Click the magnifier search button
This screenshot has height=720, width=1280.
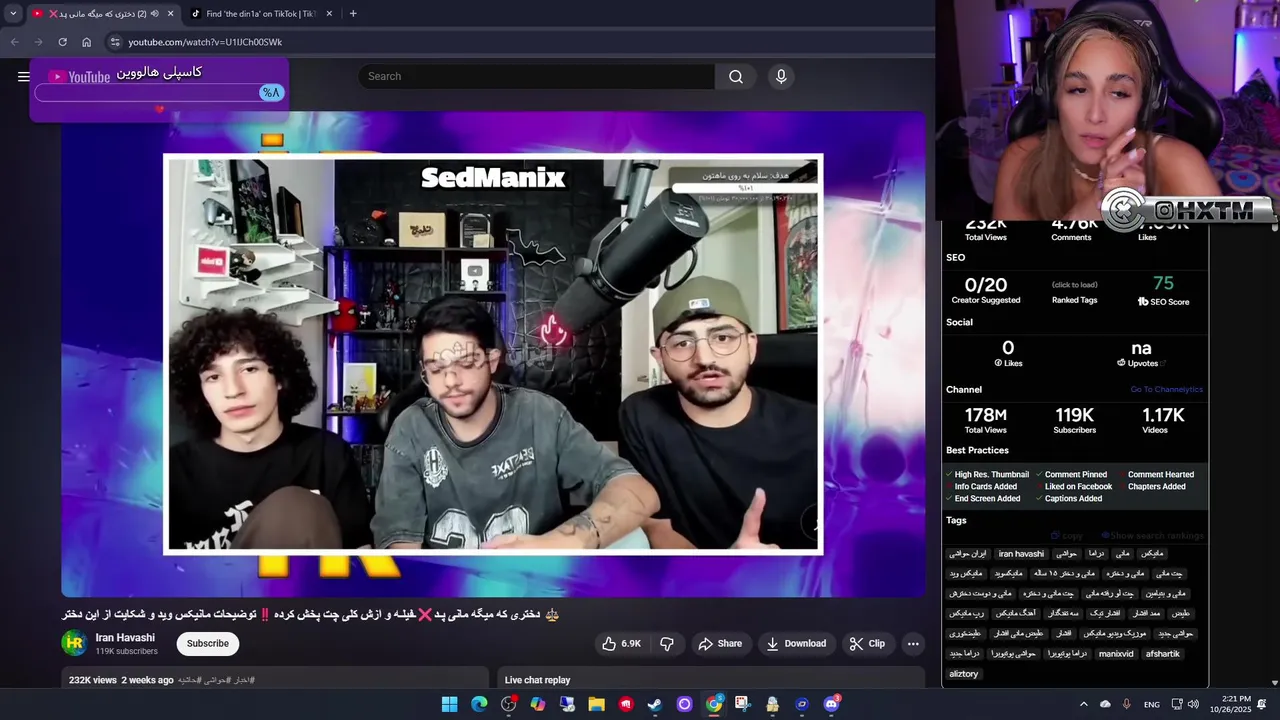[736, 76]
